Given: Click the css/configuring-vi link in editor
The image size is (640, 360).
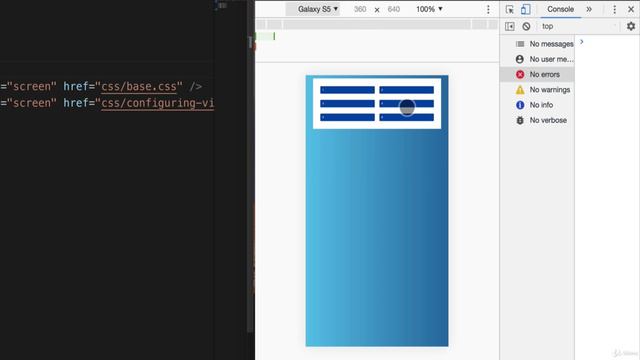Looking at the screenshot, I should click(158, 103).
